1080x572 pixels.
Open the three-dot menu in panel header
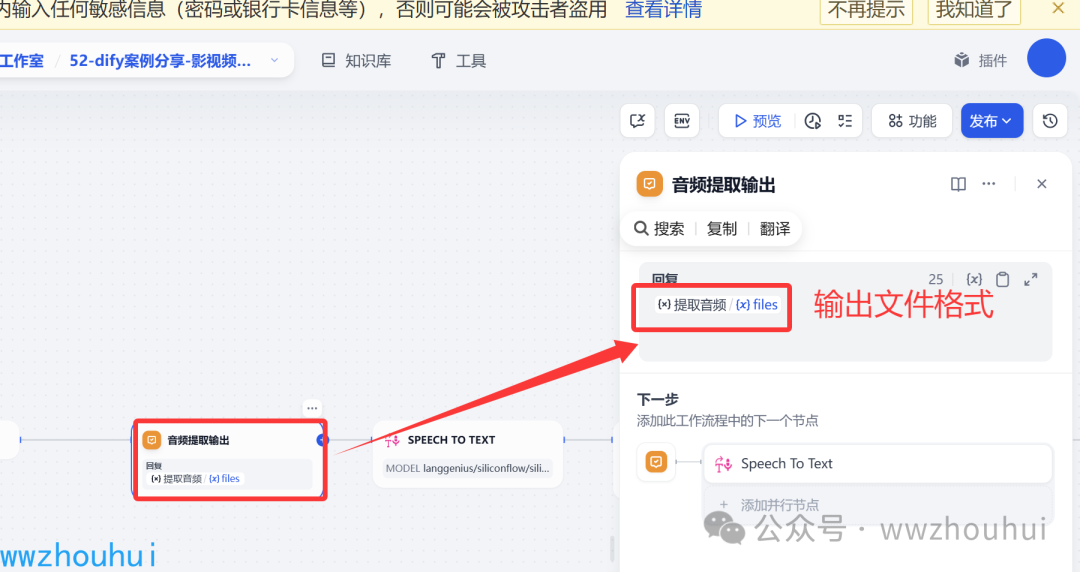[988, 184]
